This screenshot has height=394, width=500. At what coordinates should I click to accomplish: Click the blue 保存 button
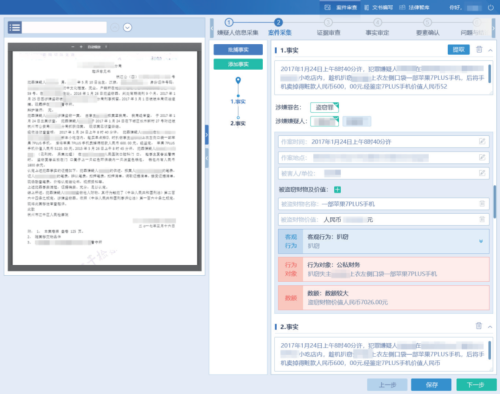[x=431, y=385]
